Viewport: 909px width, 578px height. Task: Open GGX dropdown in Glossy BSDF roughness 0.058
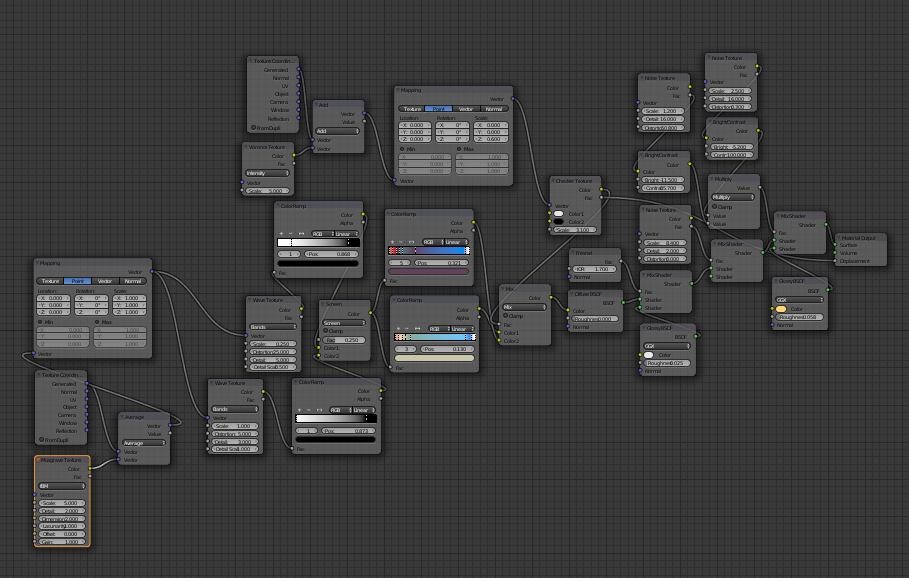point(799,300)
